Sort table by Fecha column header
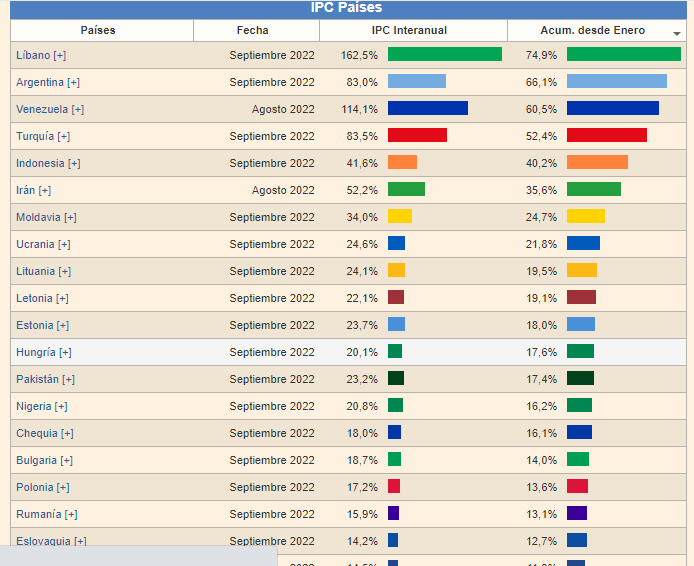 (252, 30)
